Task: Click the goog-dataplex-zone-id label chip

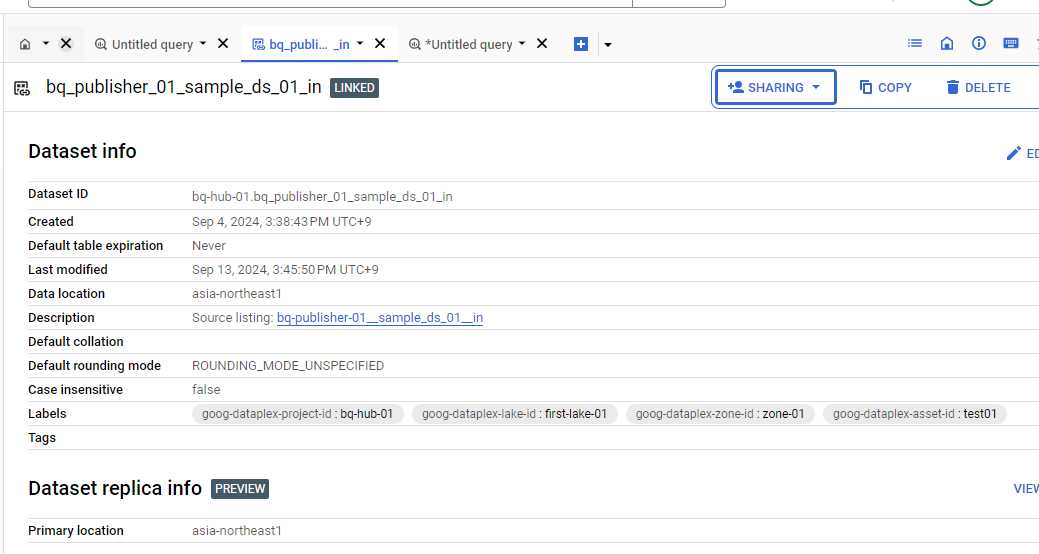Action: click(720, 414)
